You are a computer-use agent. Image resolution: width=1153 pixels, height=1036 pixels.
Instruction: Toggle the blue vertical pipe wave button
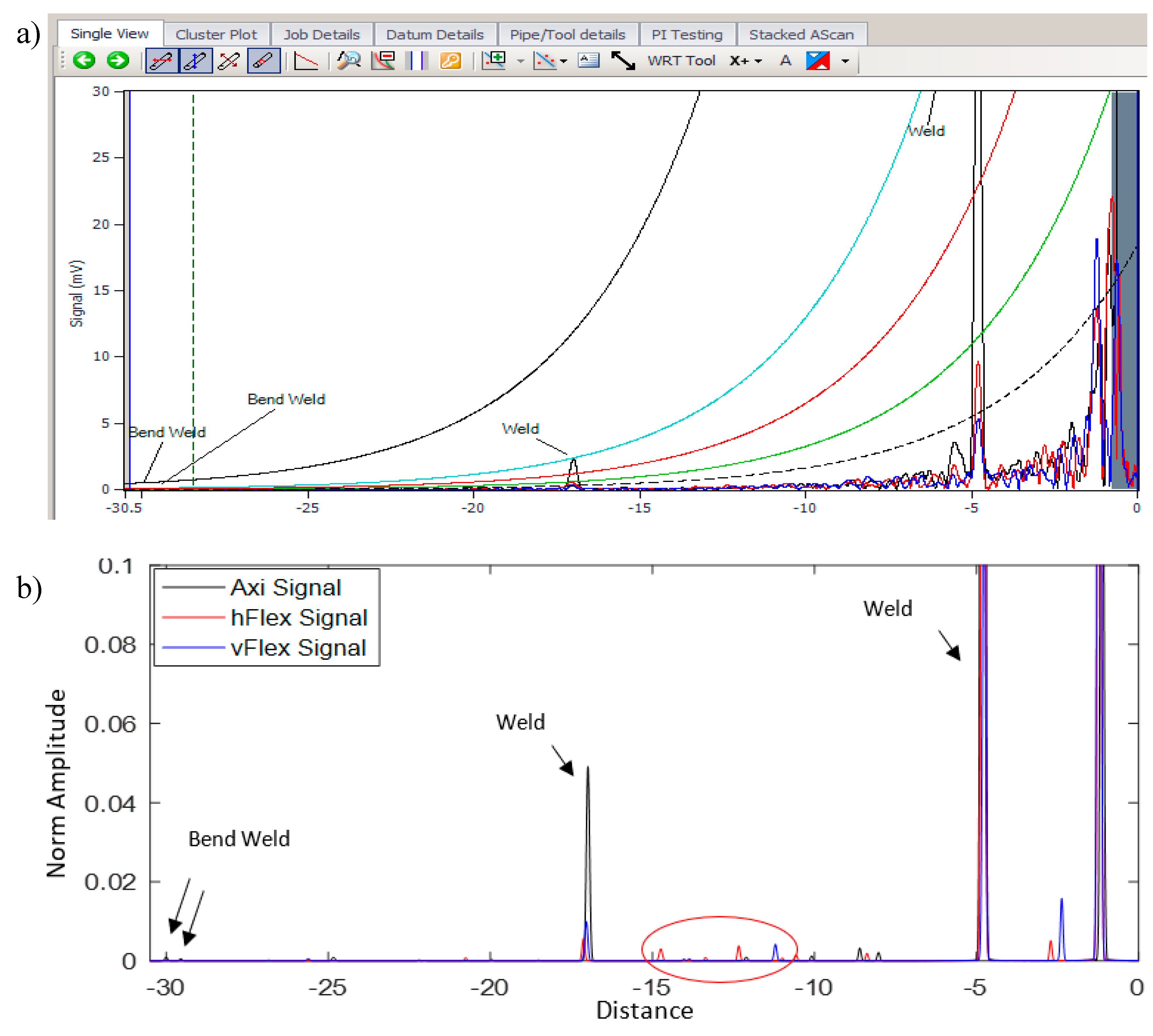(196, 60)
